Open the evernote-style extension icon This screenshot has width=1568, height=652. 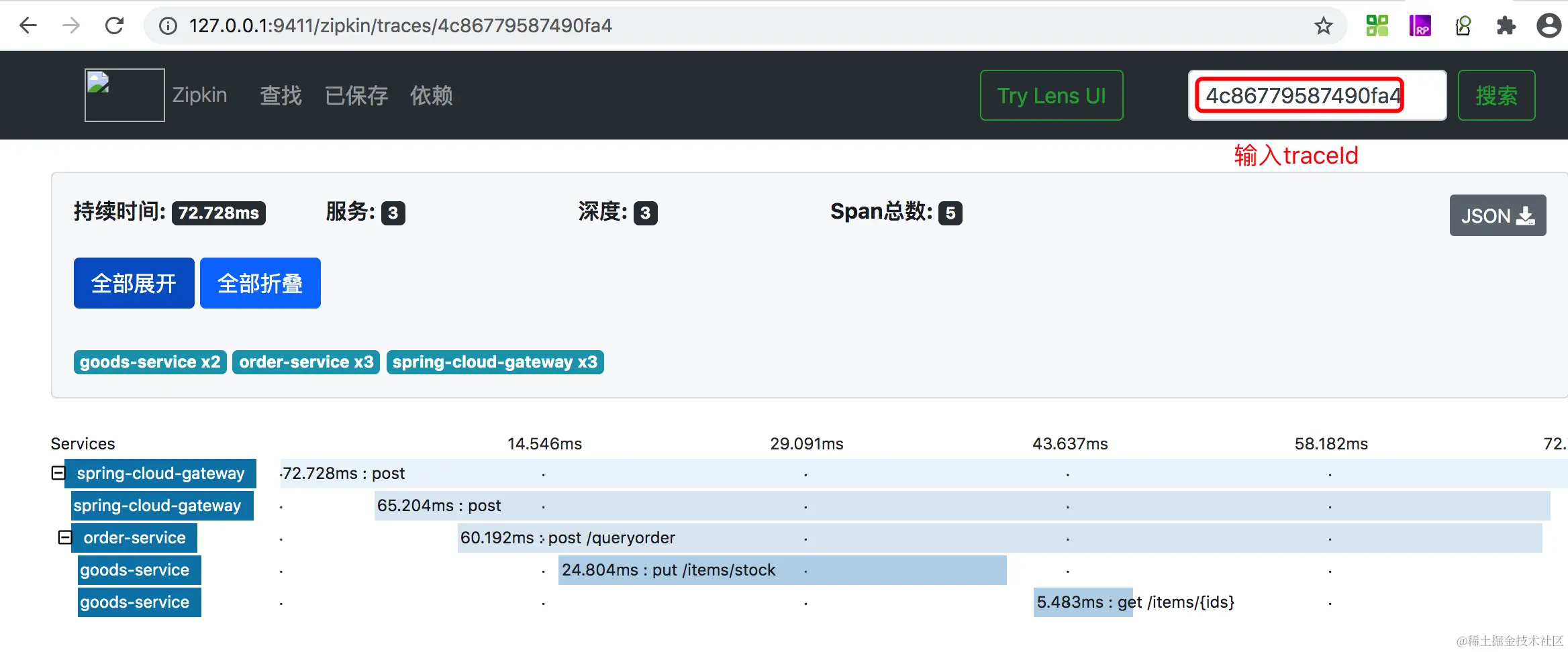pos(1463,25)
